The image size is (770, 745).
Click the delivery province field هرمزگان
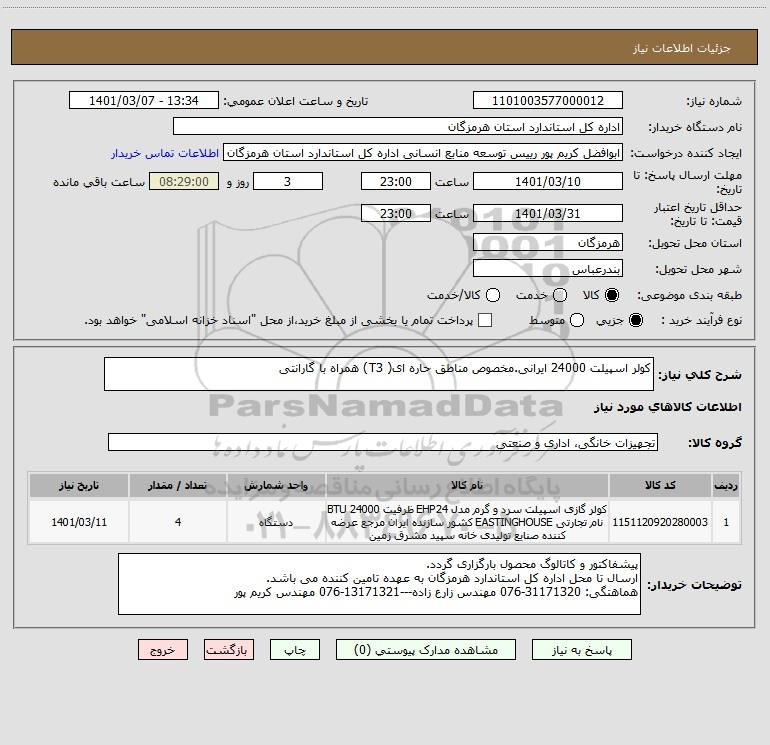(548, 243)
